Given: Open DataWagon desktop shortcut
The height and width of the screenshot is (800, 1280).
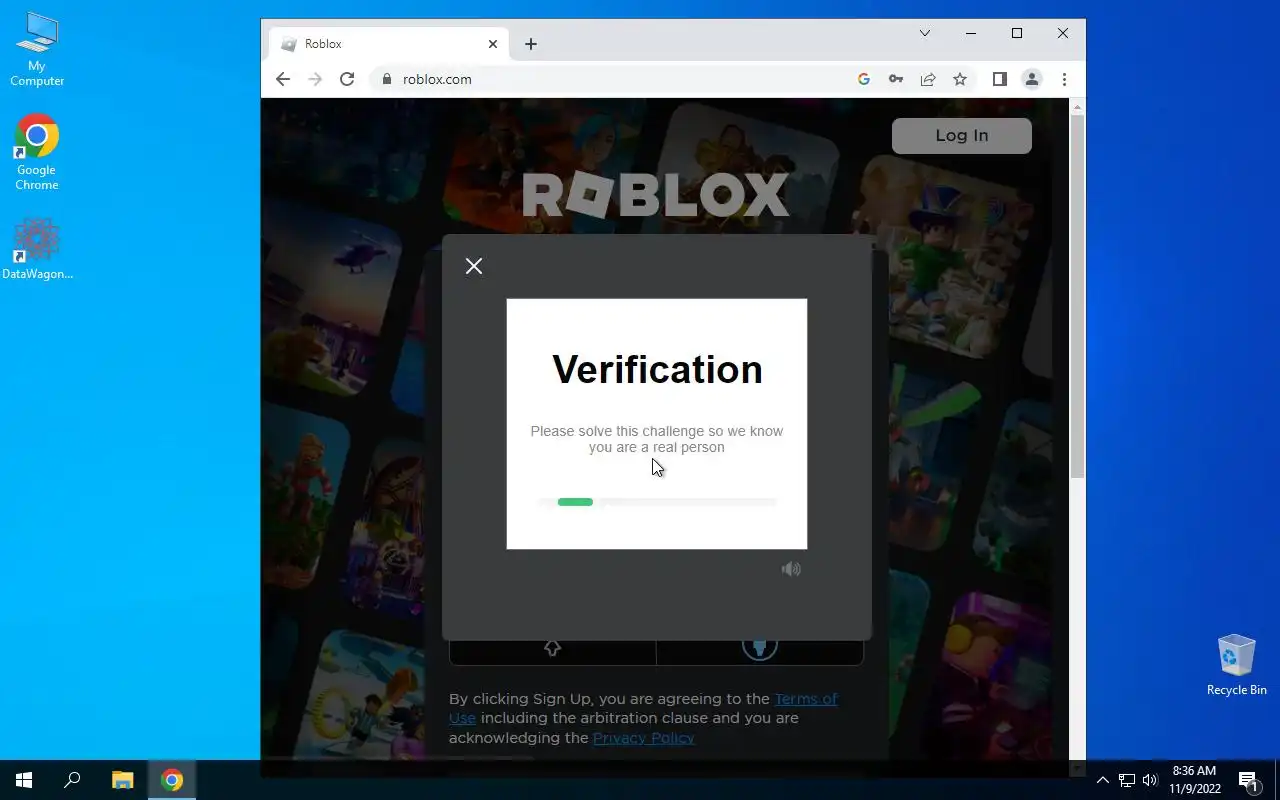Looking at the screenshot, I should click(37, 250).
